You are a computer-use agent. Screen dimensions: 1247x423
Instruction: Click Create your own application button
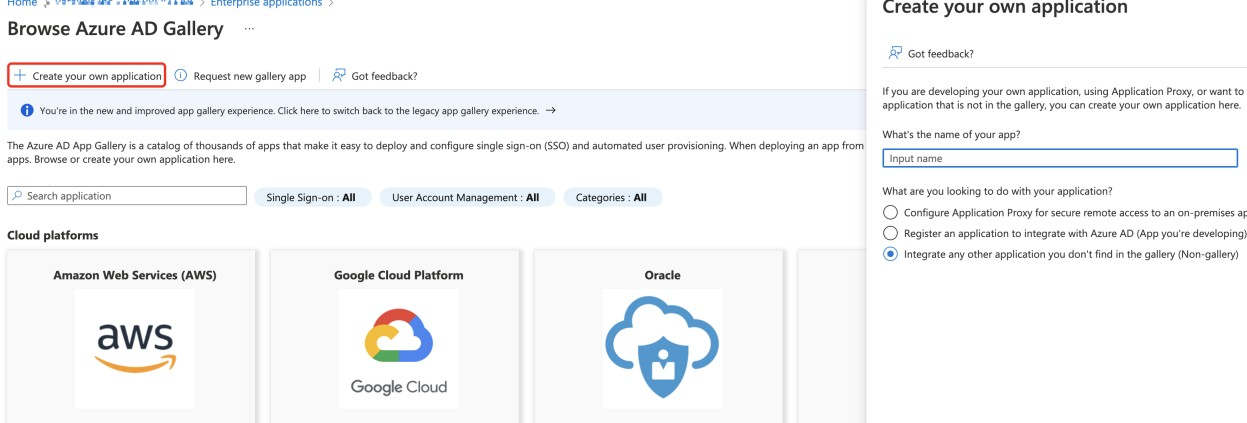86,76
